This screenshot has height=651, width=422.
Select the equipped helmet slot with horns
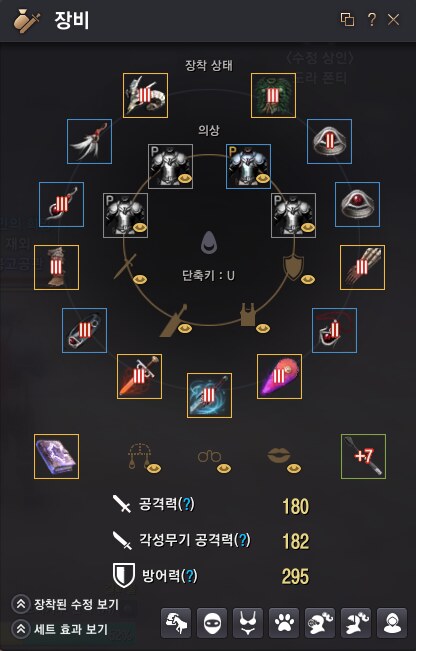coord(145,95)
